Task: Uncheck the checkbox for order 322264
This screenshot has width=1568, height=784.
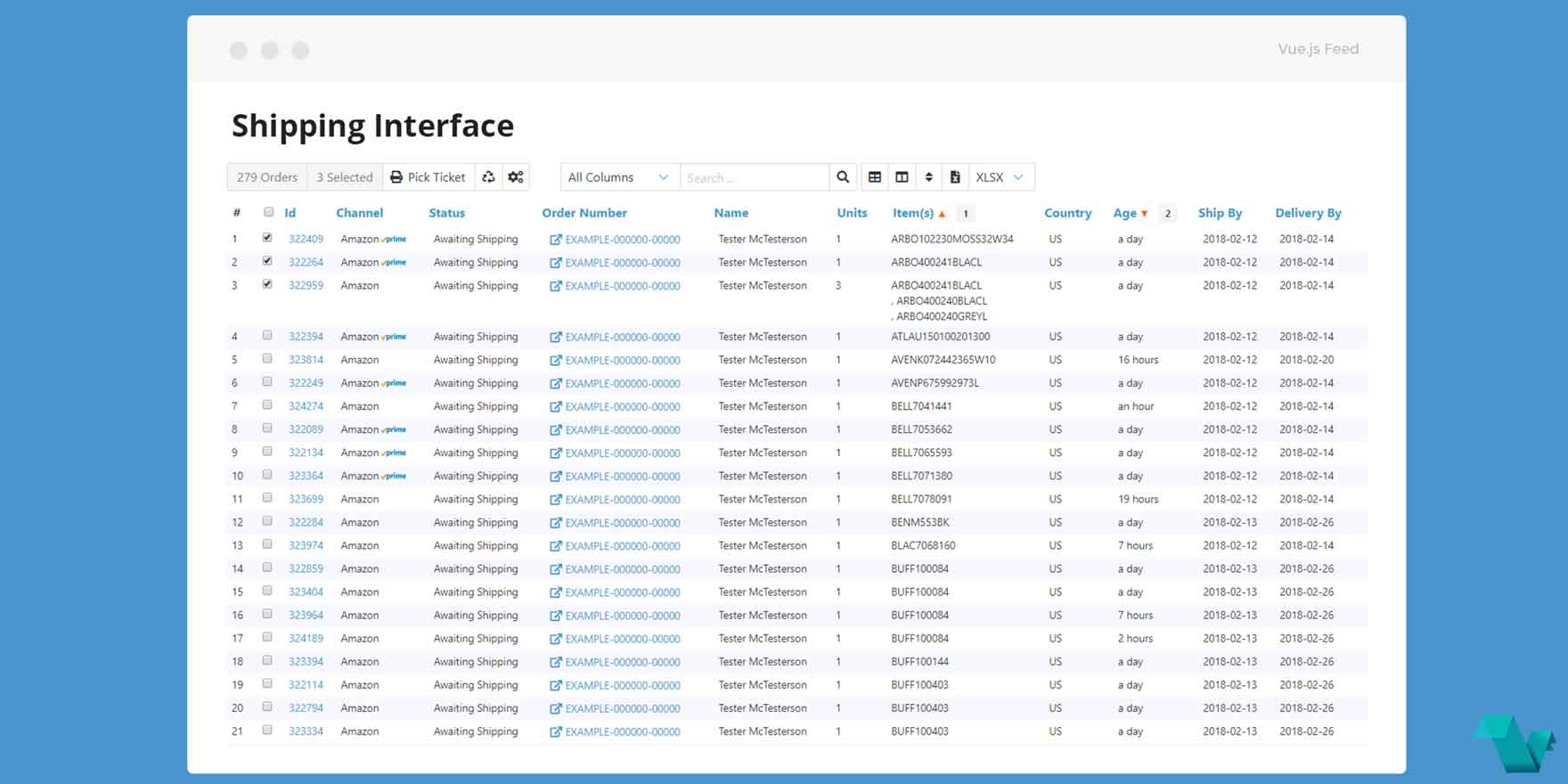Action: [267, 261]
